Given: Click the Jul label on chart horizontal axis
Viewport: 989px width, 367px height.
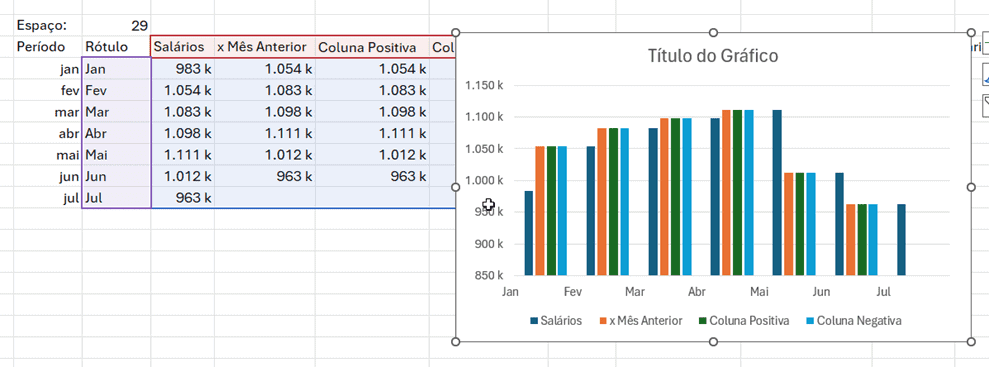Looking at the screenshot, I should coord(884,292).
